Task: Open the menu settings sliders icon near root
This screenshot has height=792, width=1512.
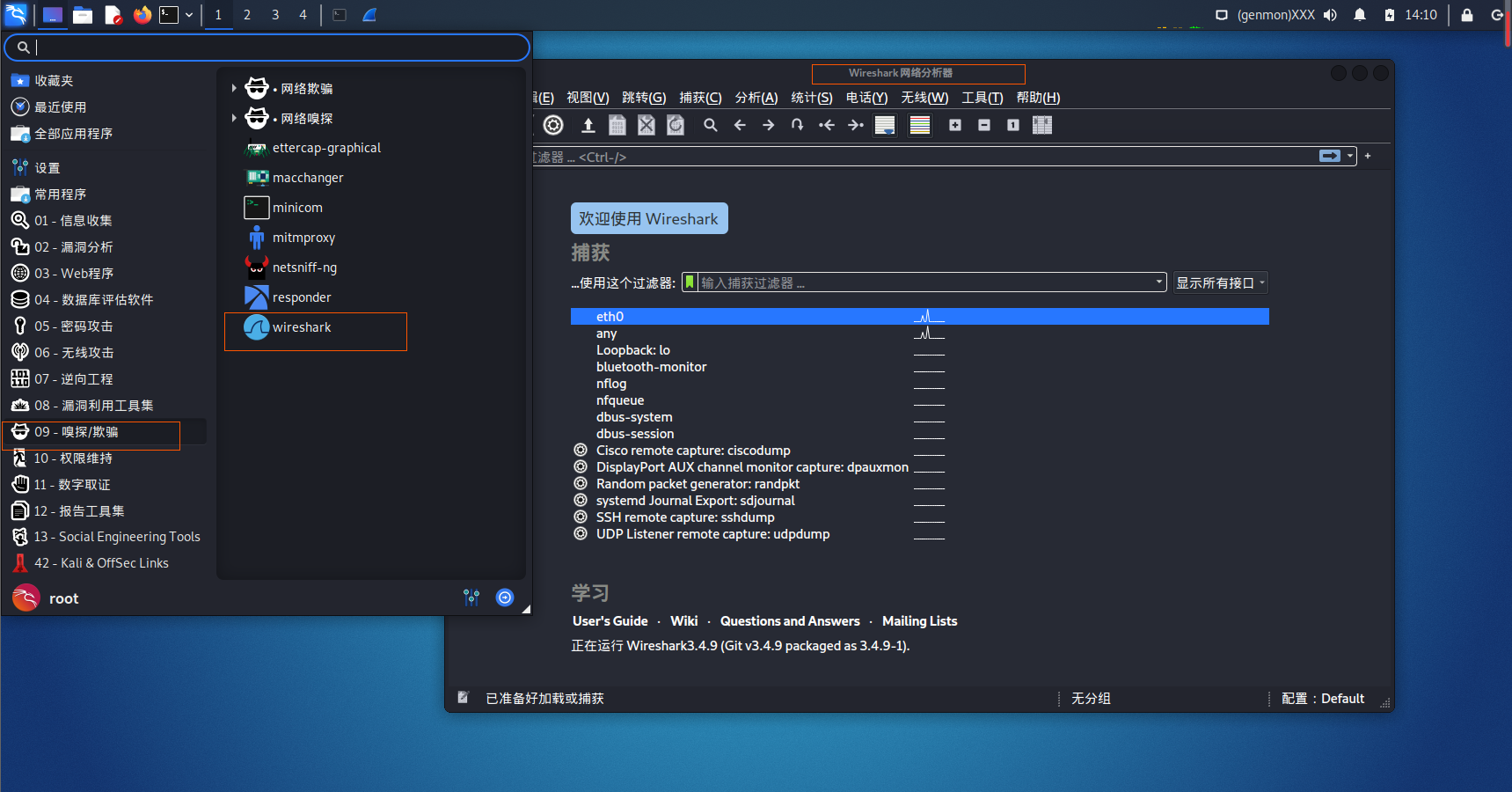Action: pyautogui.click(x=471, y=598)
